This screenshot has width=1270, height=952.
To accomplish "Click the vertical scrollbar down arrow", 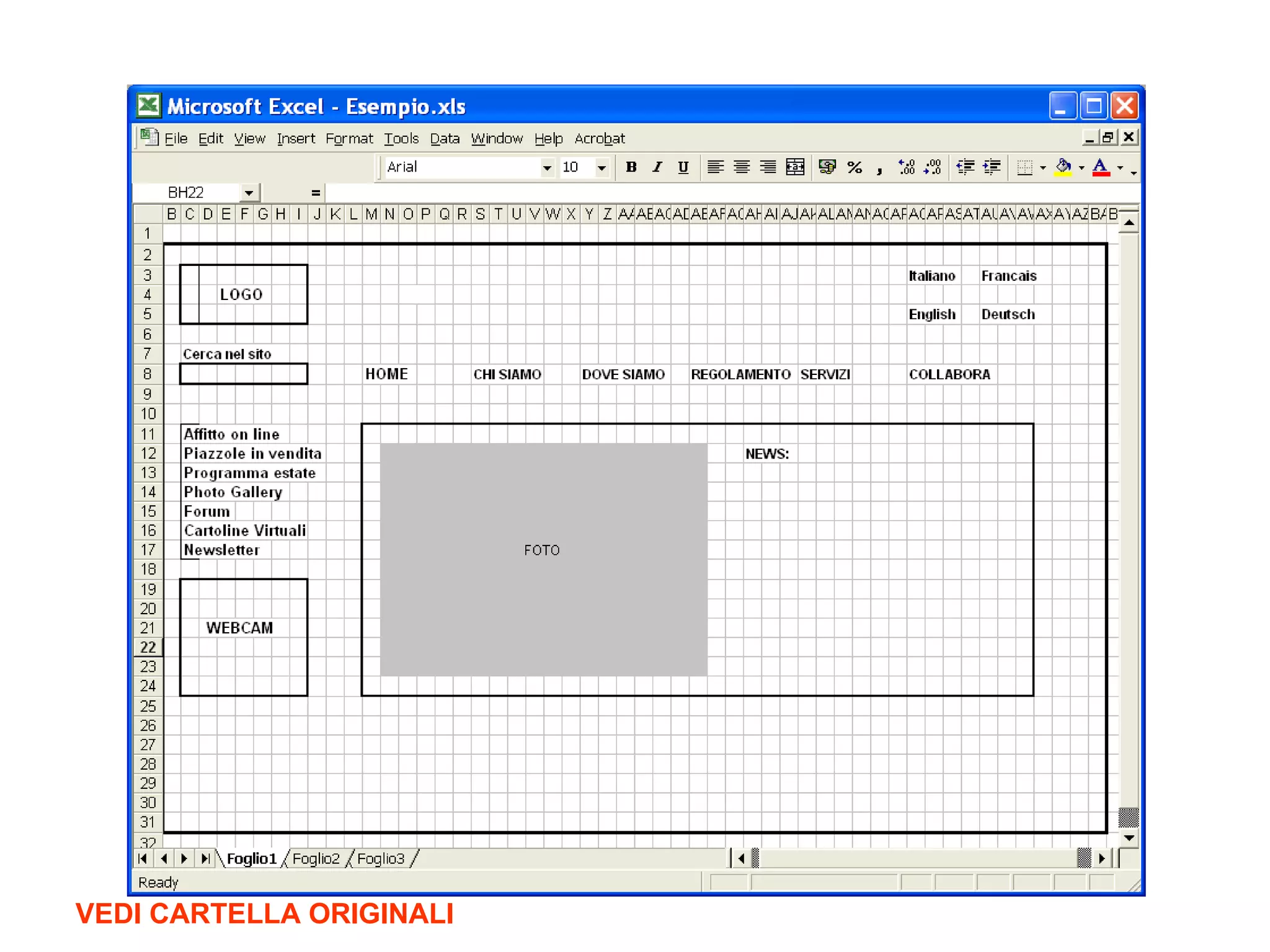I will [1129, 838].
